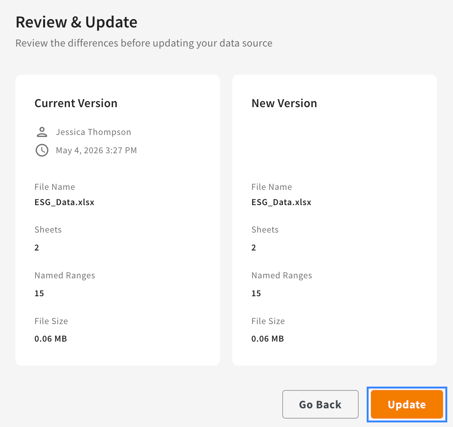Click the May 4, 2026 3:27 PM timestamp
This screenshot has height=427, width=453.
[x=96, y=150]
